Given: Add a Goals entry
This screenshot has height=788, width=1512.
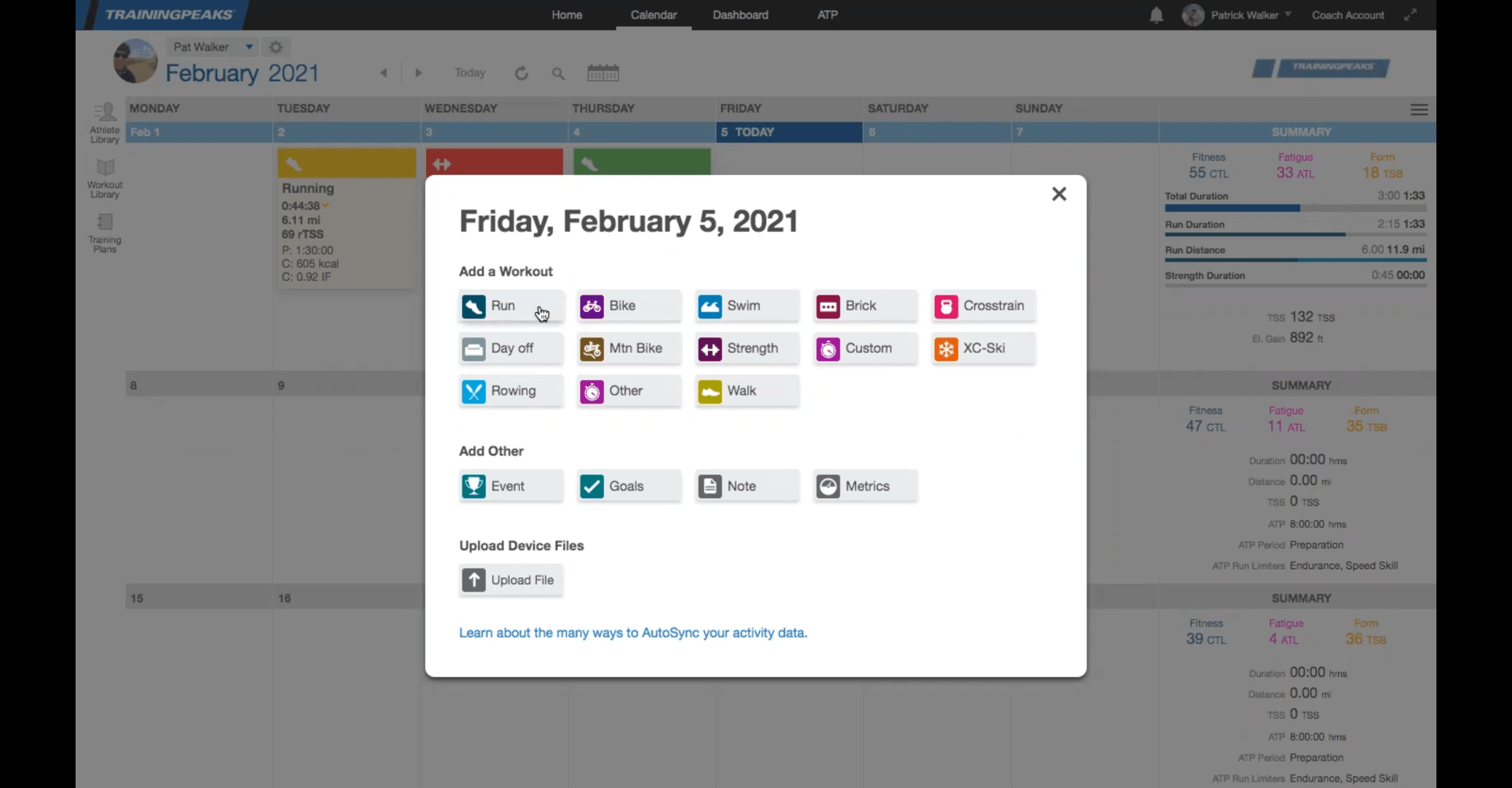Looking at the screenshot, I should pos(629,486).
